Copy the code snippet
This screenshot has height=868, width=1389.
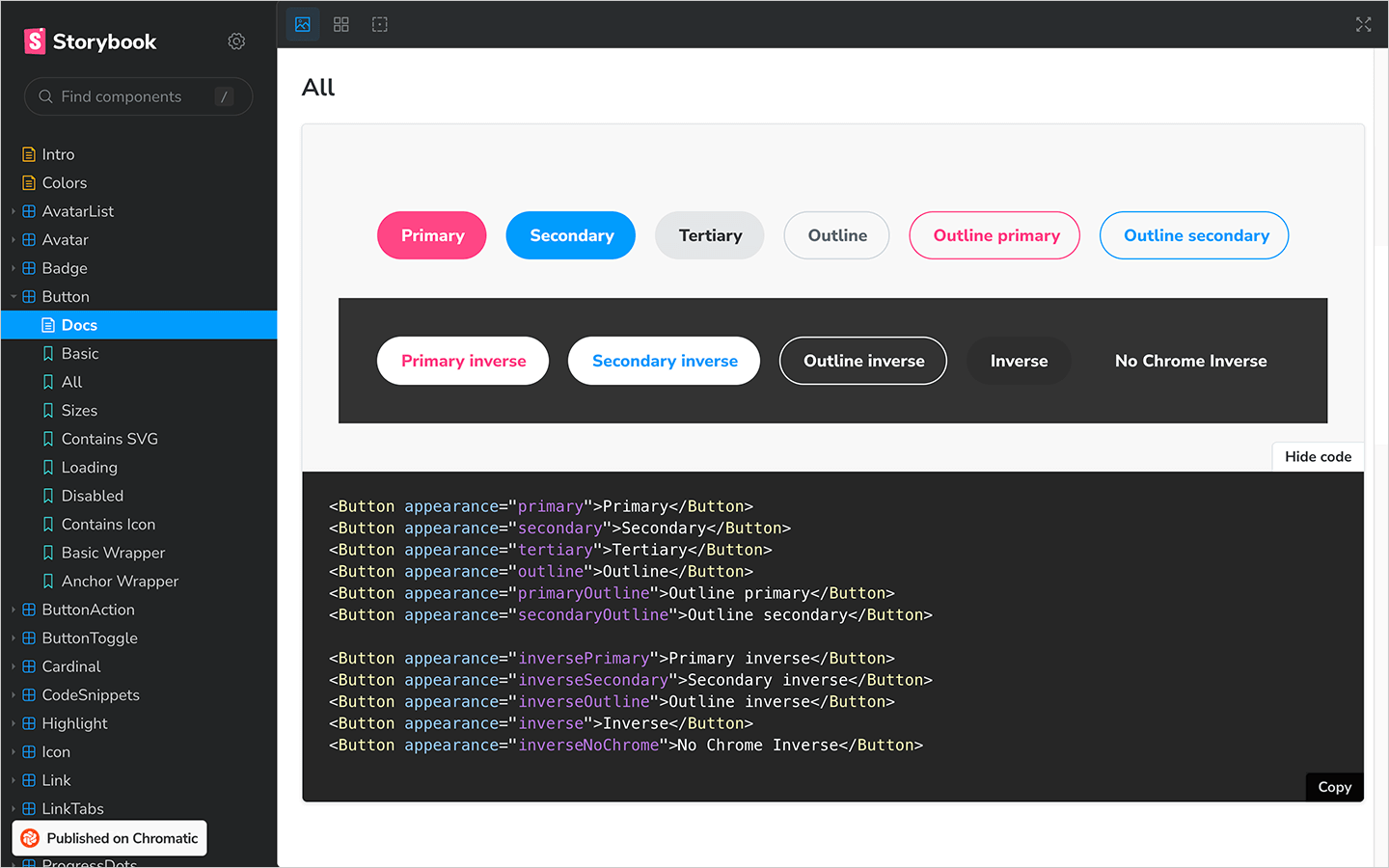click(1335, 787)
